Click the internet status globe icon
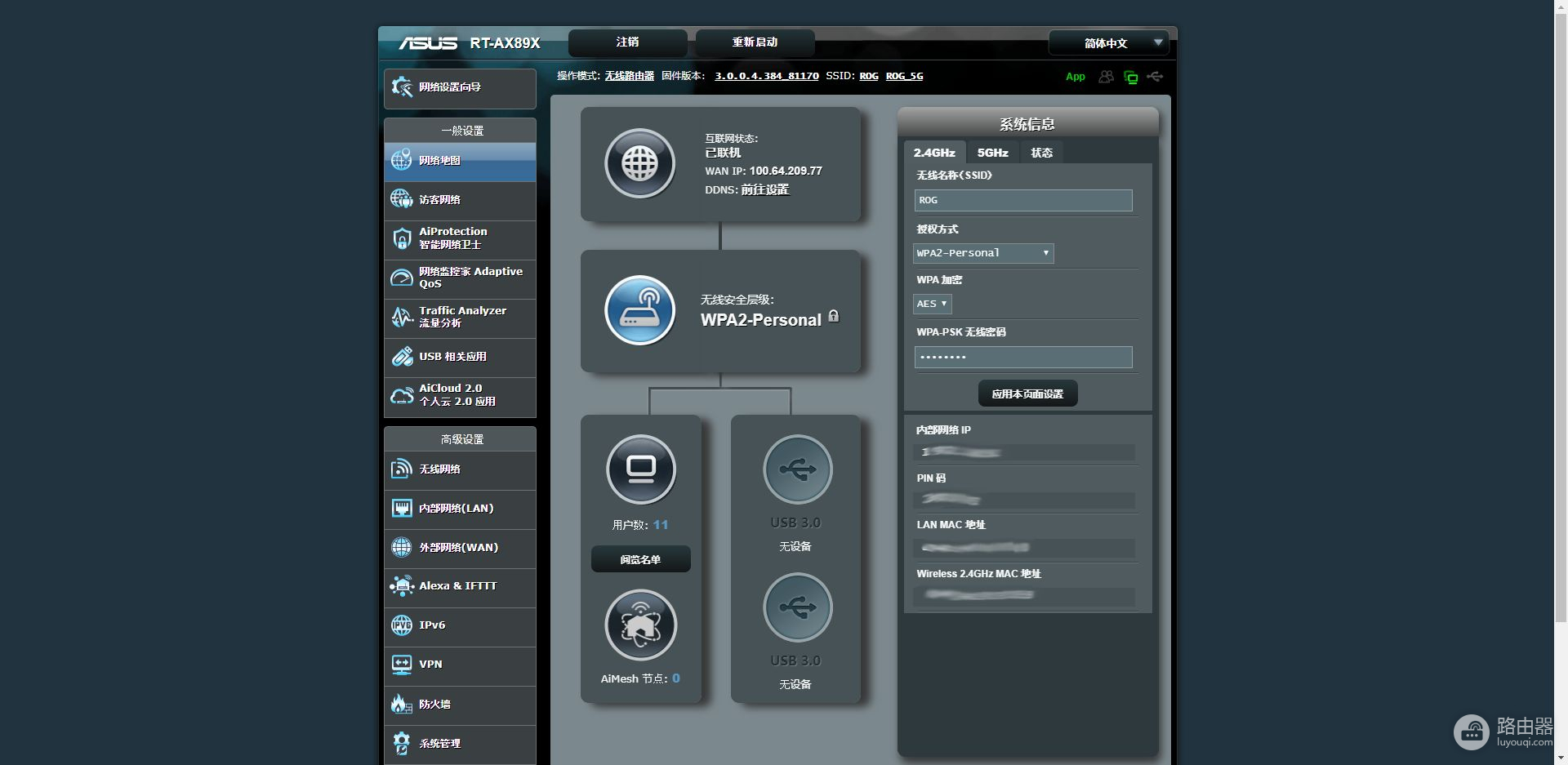 (x=639, y=164)
